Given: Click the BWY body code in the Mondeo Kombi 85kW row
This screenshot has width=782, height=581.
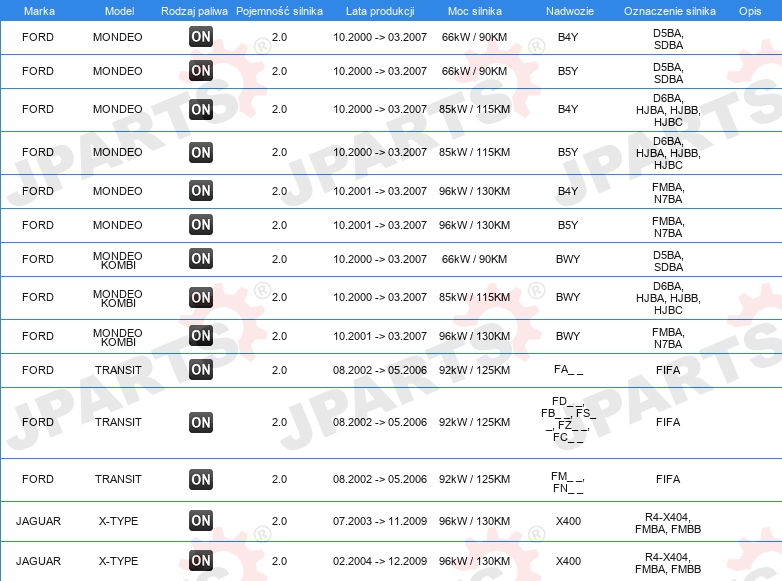Looking at the screenshot, I should pyautogui.click(x=568, y=297).
